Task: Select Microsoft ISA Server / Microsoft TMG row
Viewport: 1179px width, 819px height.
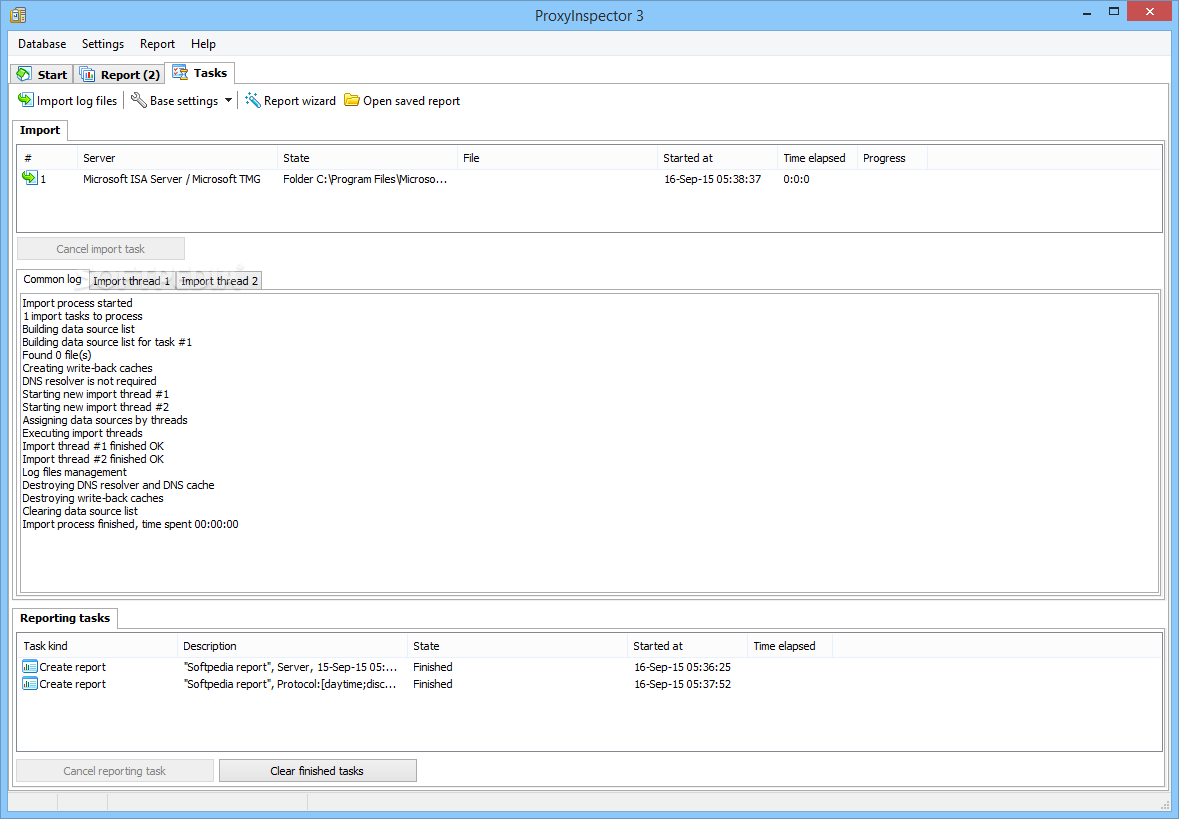Action: 171,179
